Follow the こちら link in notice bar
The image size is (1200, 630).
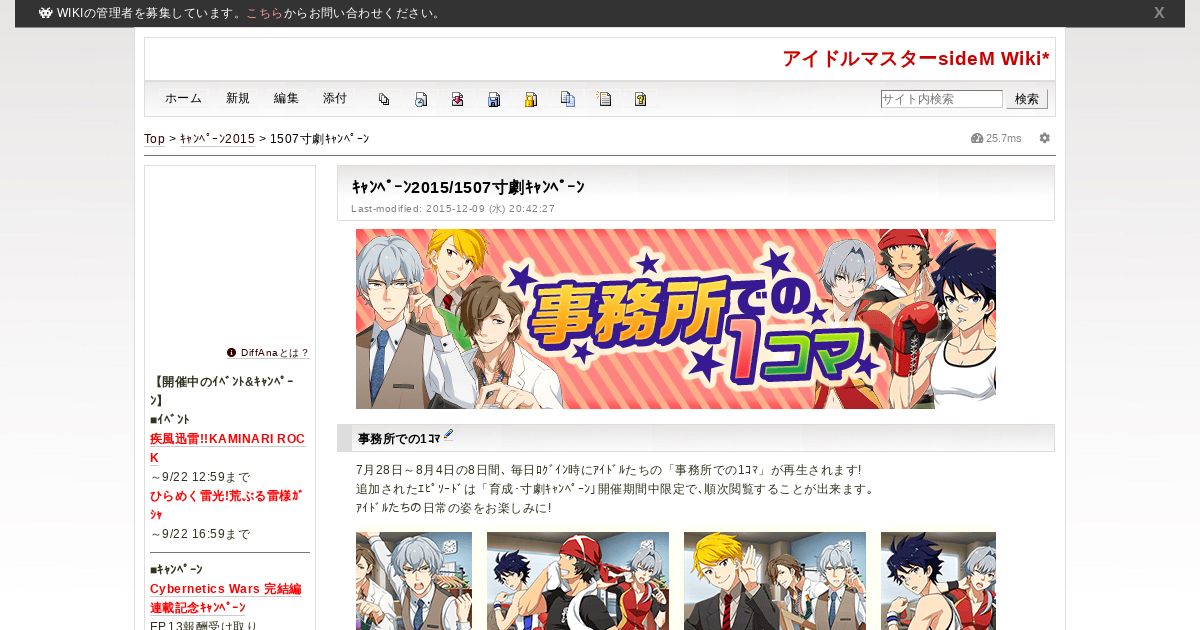[263, 13]
